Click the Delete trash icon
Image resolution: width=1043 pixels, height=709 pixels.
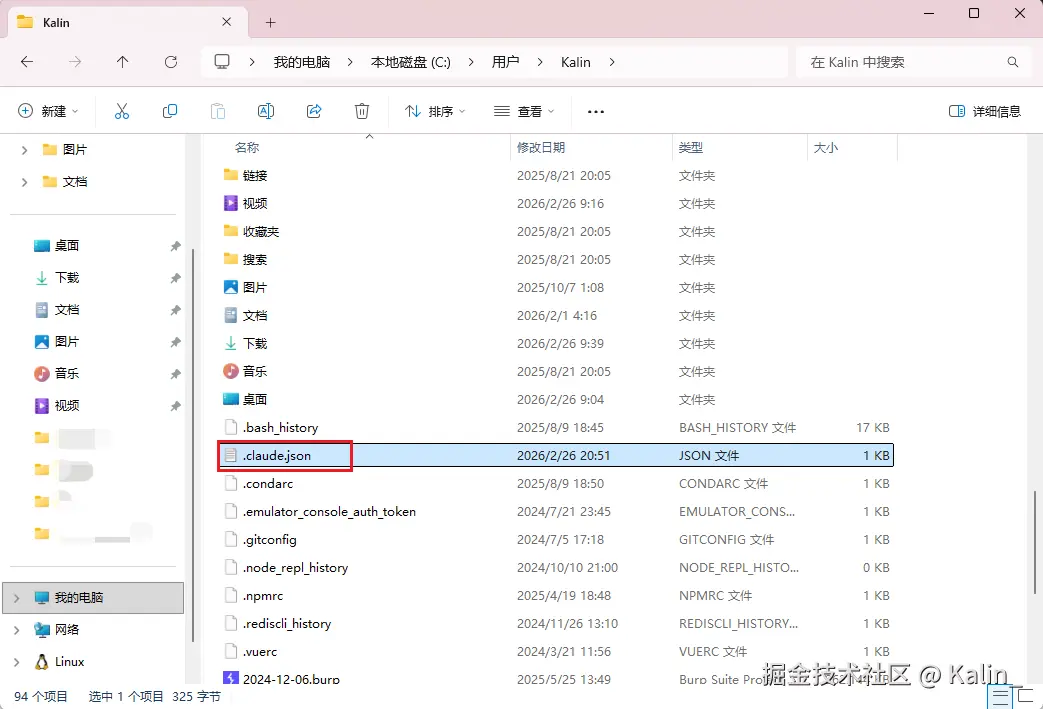tap(362, 111)
